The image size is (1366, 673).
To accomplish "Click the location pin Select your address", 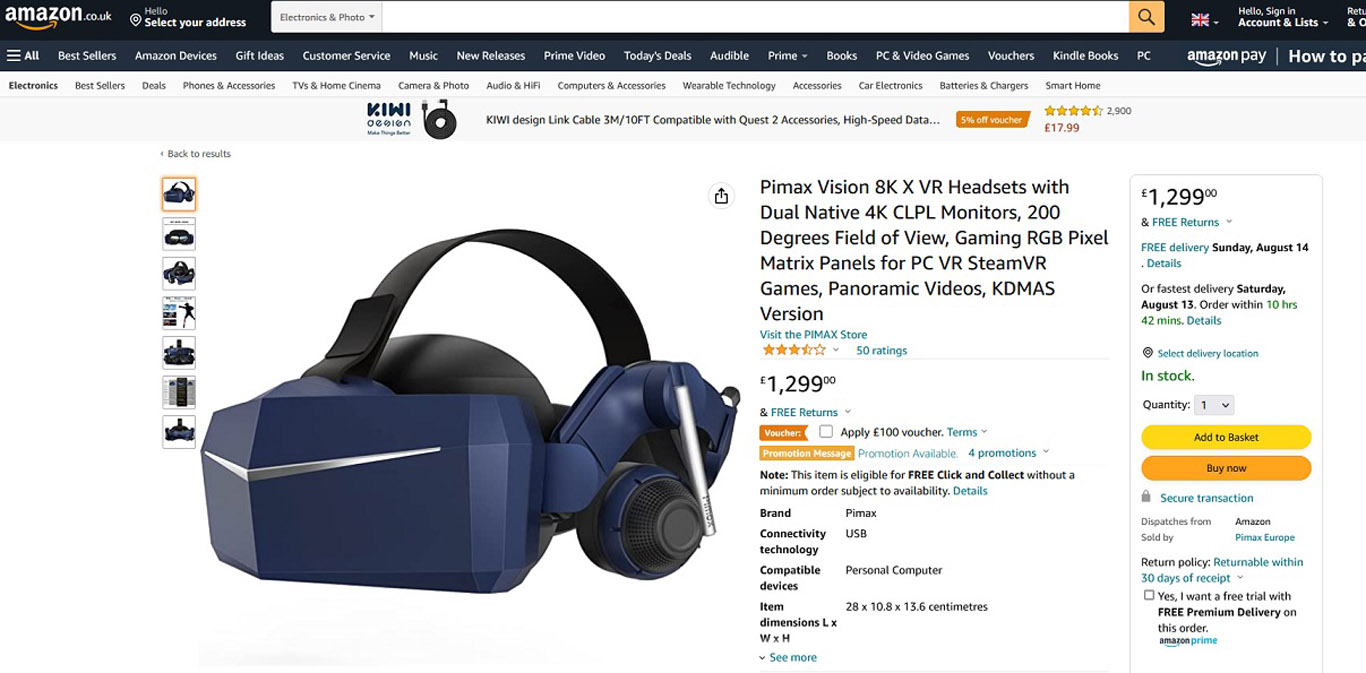I will point(188,17).
